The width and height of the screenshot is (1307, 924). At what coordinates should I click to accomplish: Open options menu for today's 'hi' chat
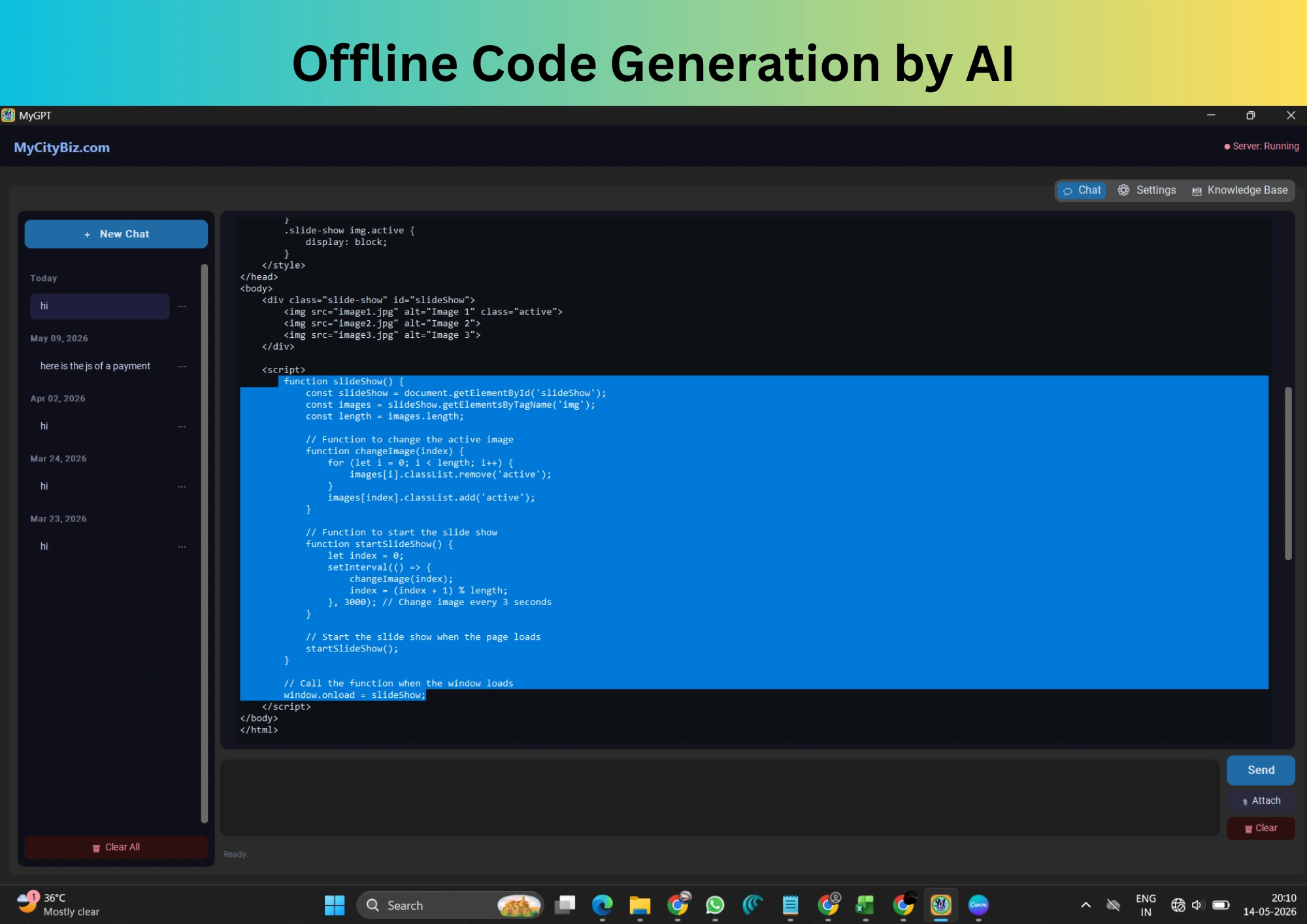pos(182,306)
